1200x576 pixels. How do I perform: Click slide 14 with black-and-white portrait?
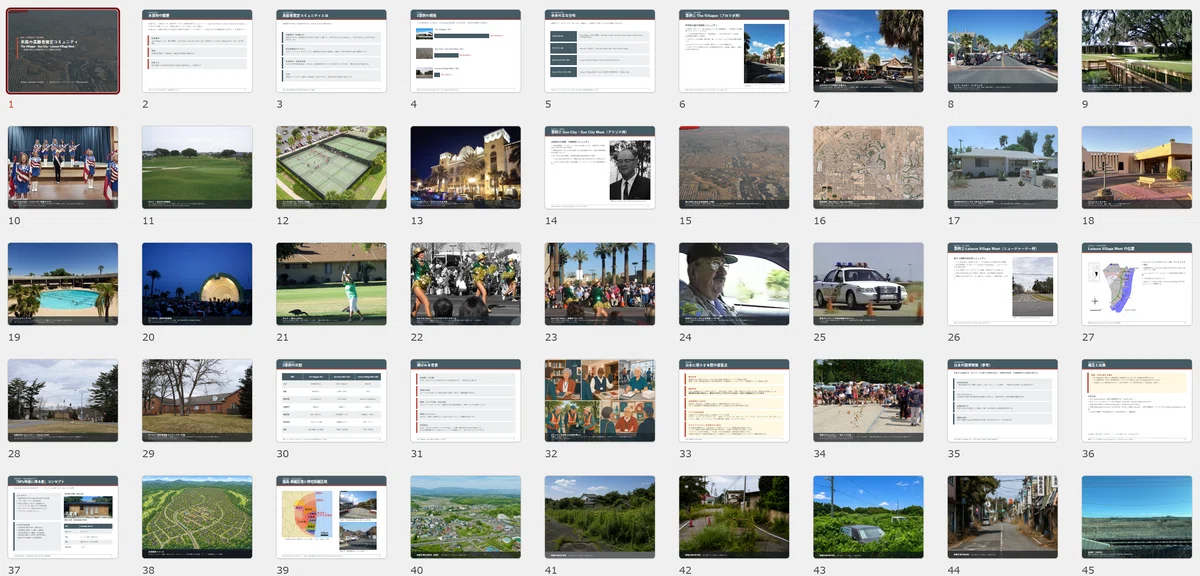coord(600,167)
